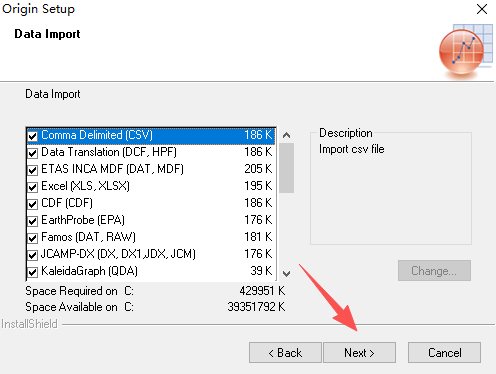
Task: Click the import list scrollbar thumb
Action: point(286,168)
